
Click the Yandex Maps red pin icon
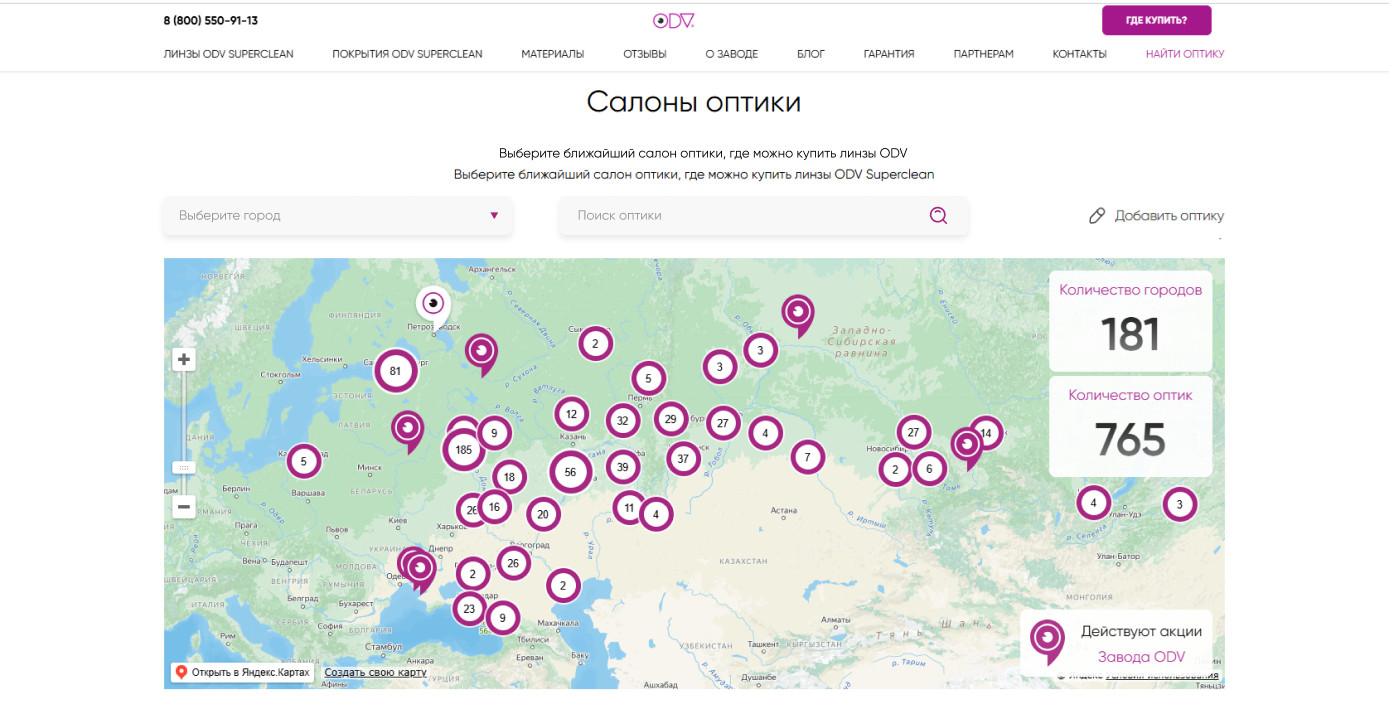(x=182, y=672)
